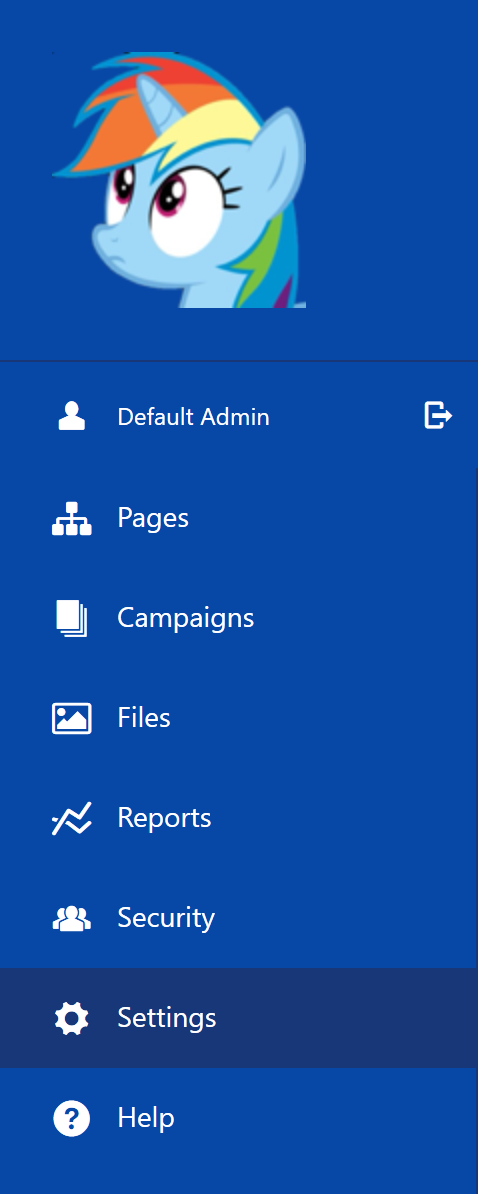
Task: Click the user profile icon
Action: point(72,417)
